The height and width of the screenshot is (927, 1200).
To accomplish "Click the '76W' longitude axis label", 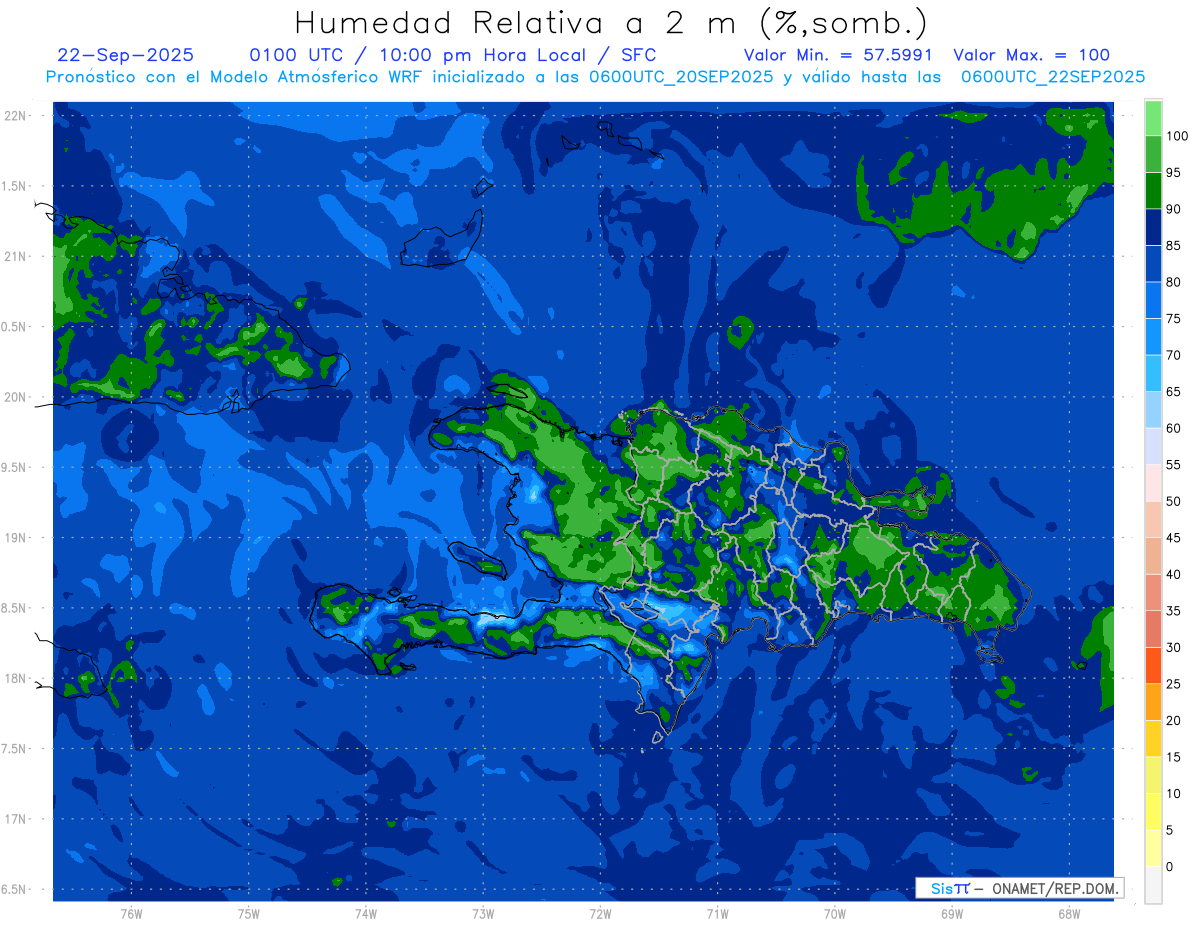I will coord(131,913).
